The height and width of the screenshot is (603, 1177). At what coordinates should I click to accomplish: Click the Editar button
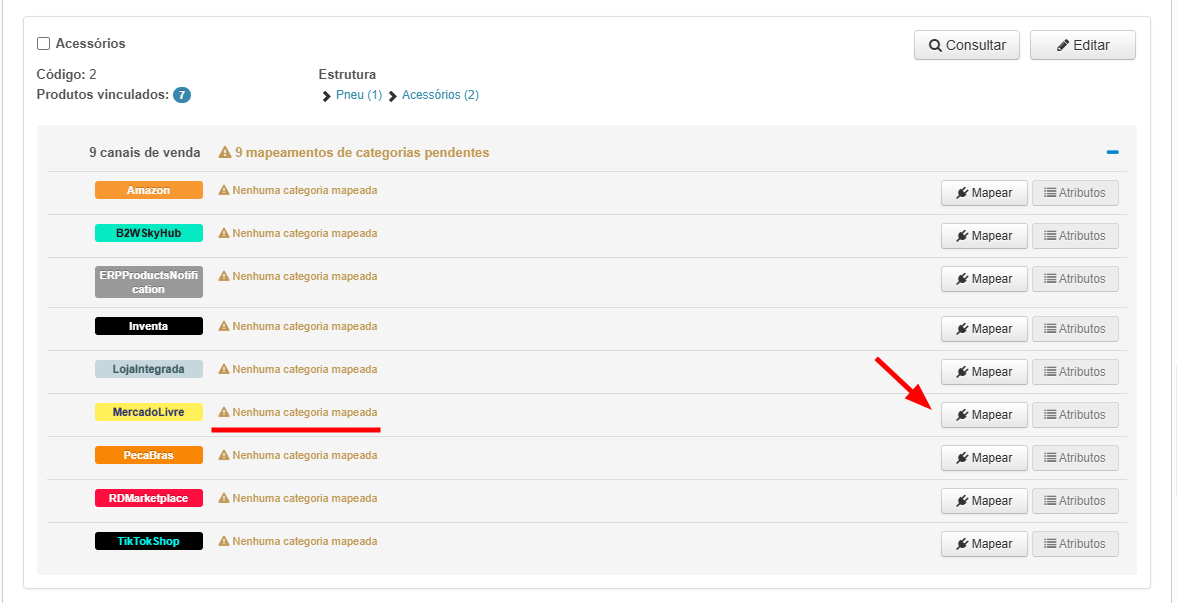[x=1082, y=45]
